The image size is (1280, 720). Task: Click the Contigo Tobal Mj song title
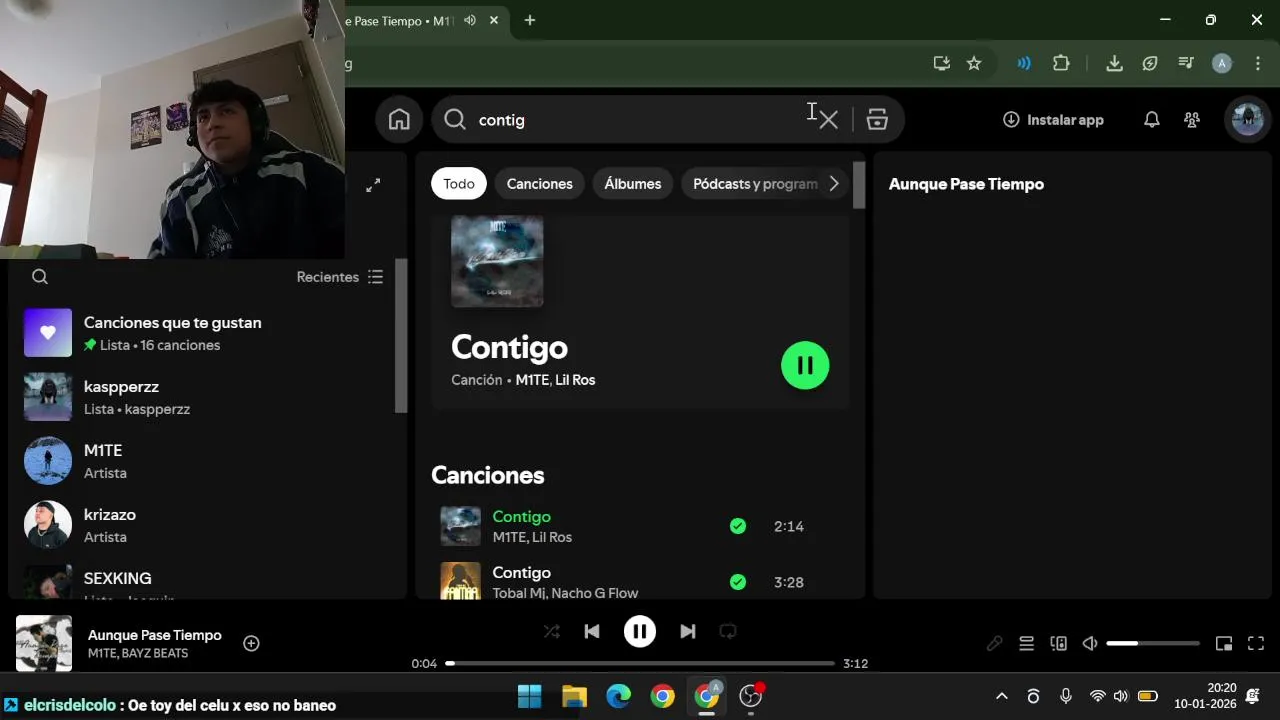(522, 573)
